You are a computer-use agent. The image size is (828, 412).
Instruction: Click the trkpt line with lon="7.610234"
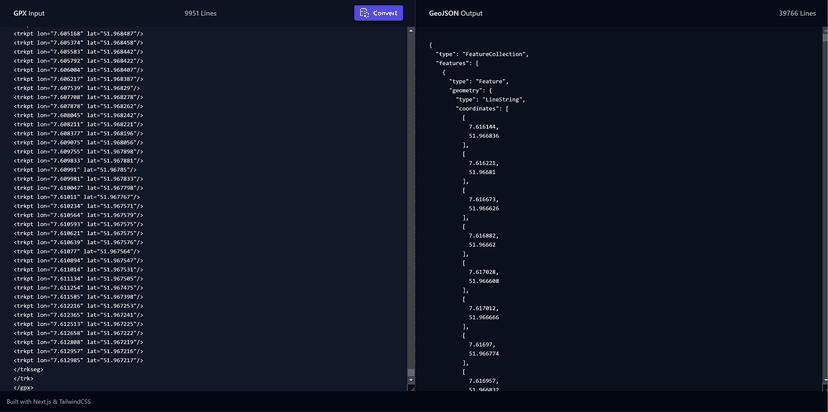[78, 206]
